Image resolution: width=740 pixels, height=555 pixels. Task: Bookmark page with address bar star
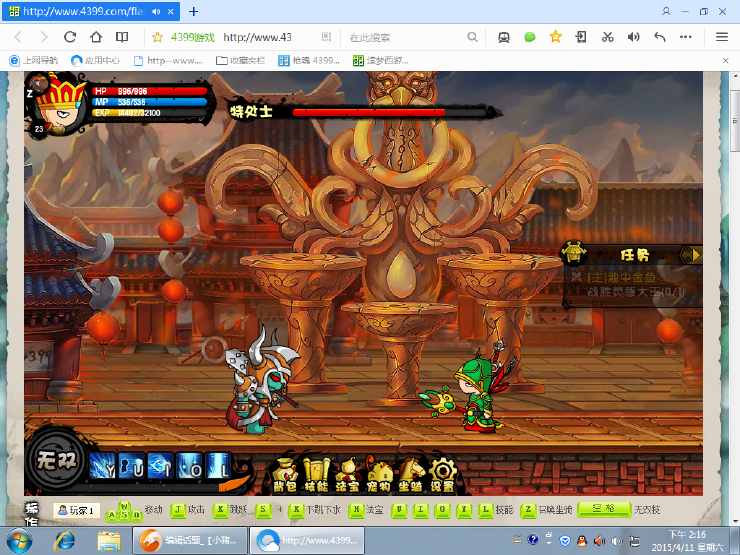click(157, 37)
